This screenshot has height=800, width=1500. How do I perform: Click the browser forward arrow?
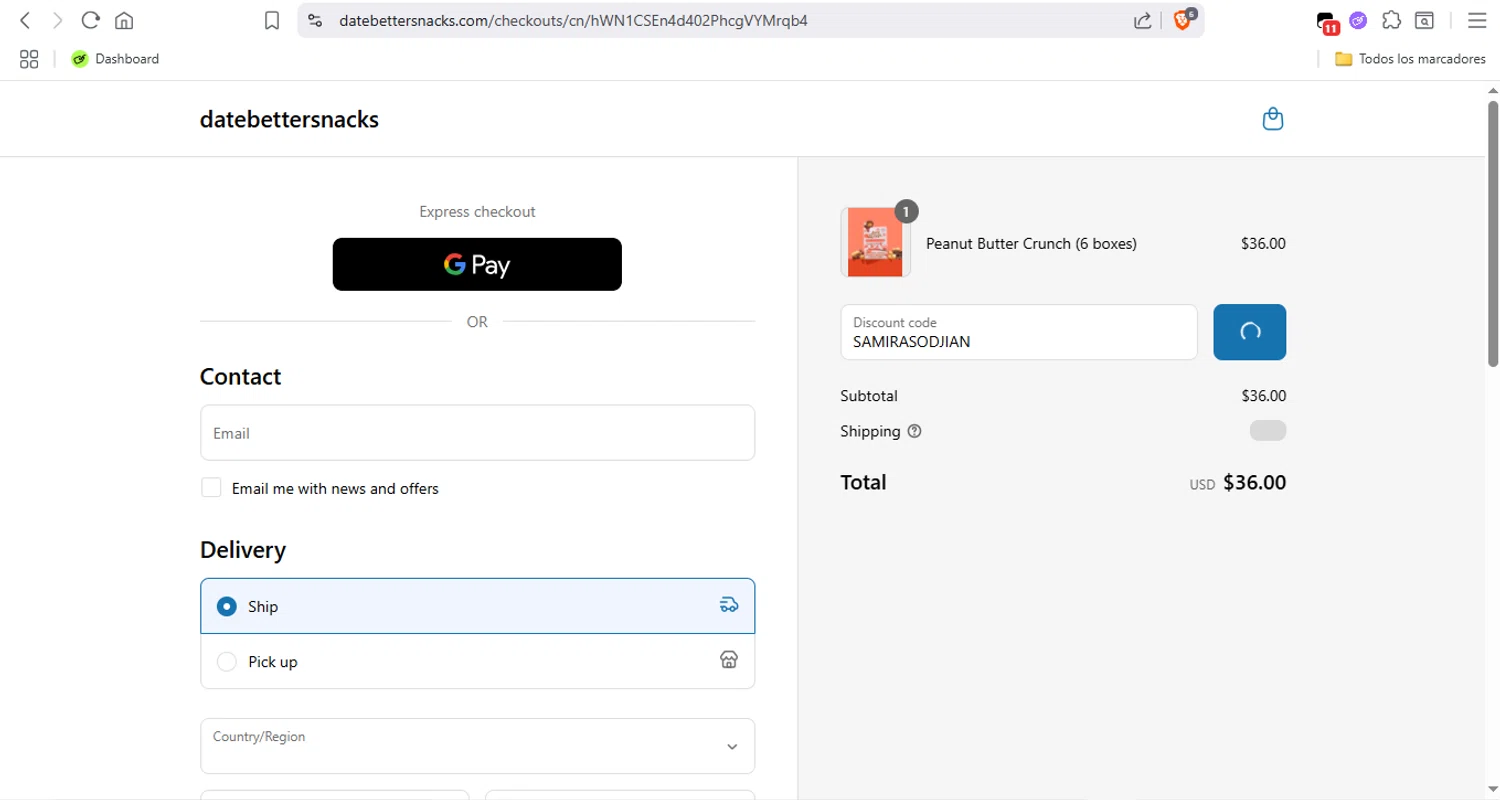click(57, 20)
